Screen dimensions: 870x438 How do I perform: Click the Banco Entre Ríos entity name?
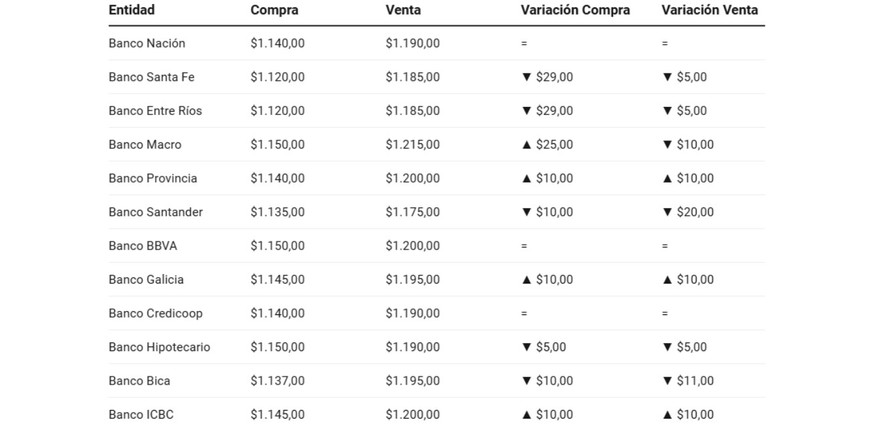click(x=155, y=111)
